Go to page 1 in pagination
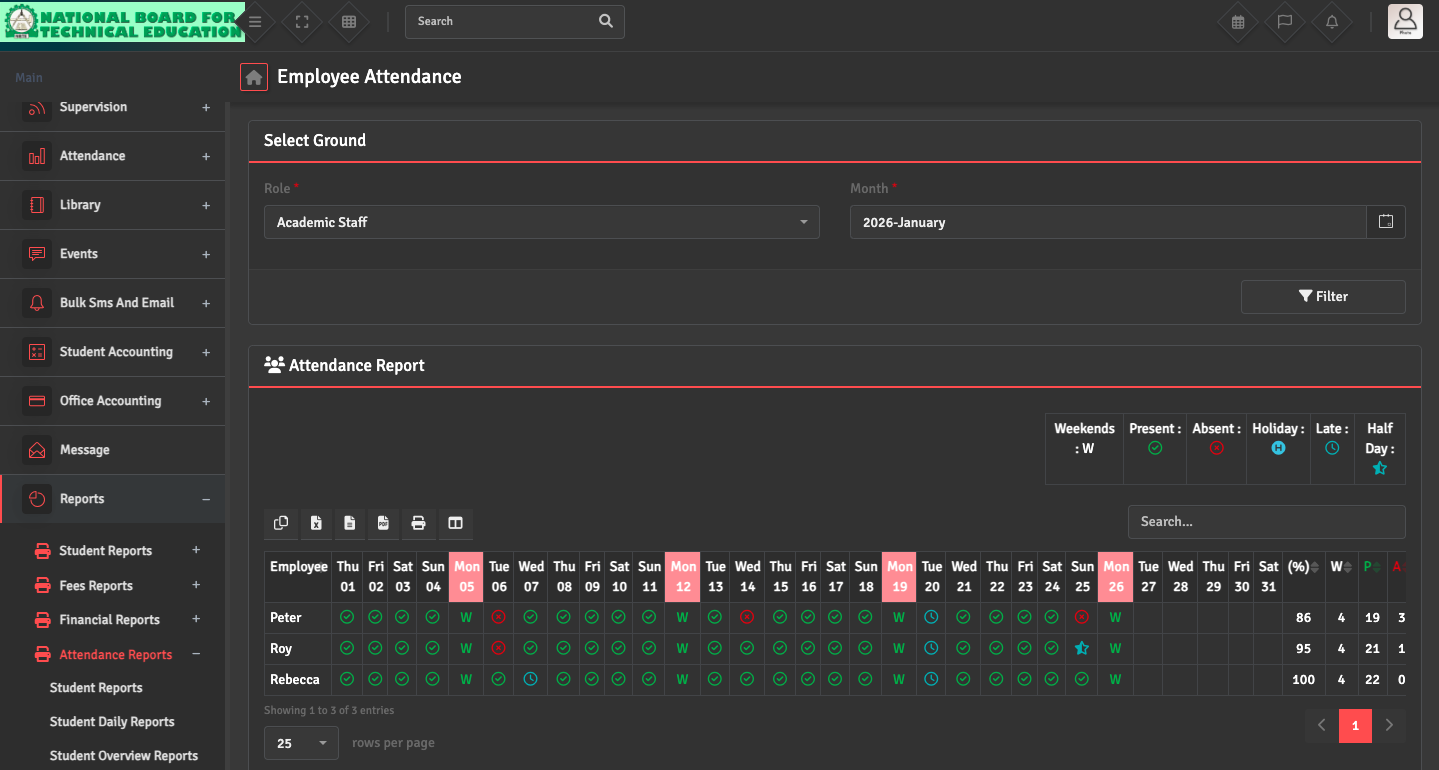Viewport: 1439px width, 770px height. point(1355,726)
